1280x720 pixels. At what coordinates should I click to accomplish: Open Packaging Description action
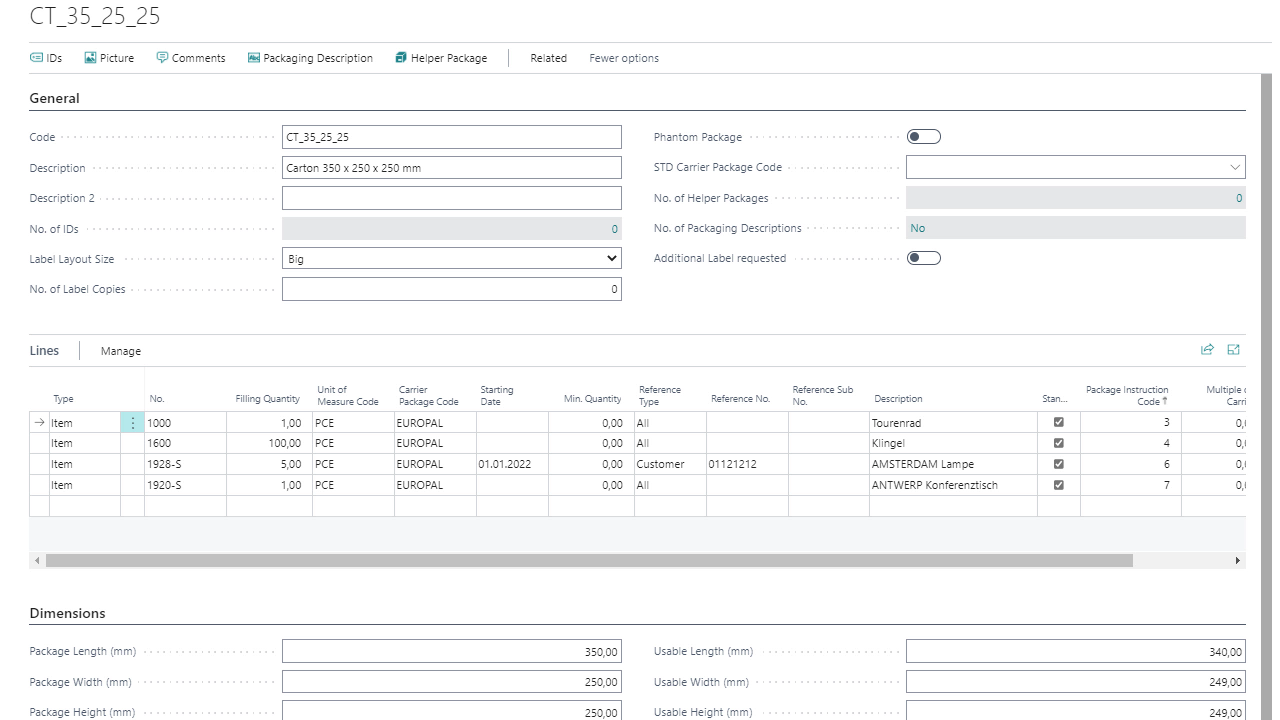tap(310, 58)
